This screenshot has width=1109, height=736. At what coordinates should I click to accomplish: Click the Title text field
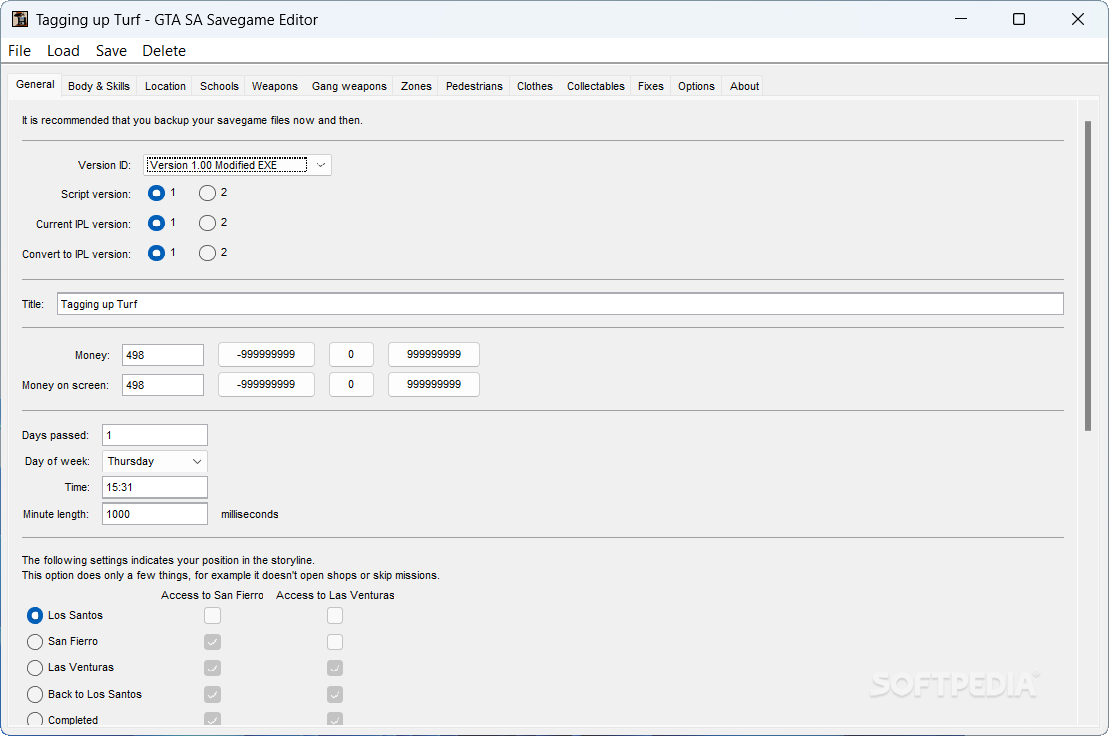coord(560,304)
